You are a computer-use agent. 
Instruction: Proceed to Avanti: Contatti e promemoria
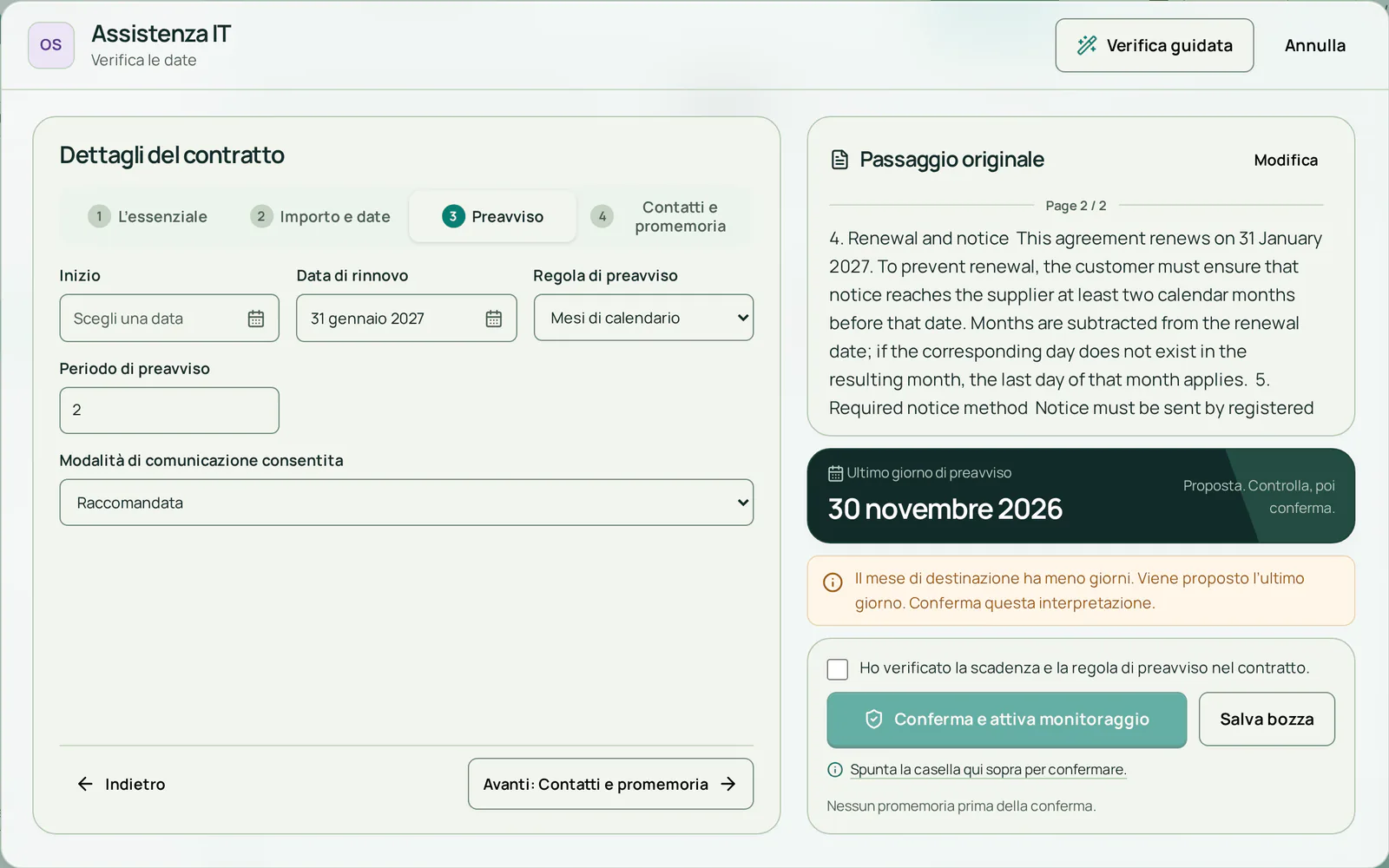(610, 785)
